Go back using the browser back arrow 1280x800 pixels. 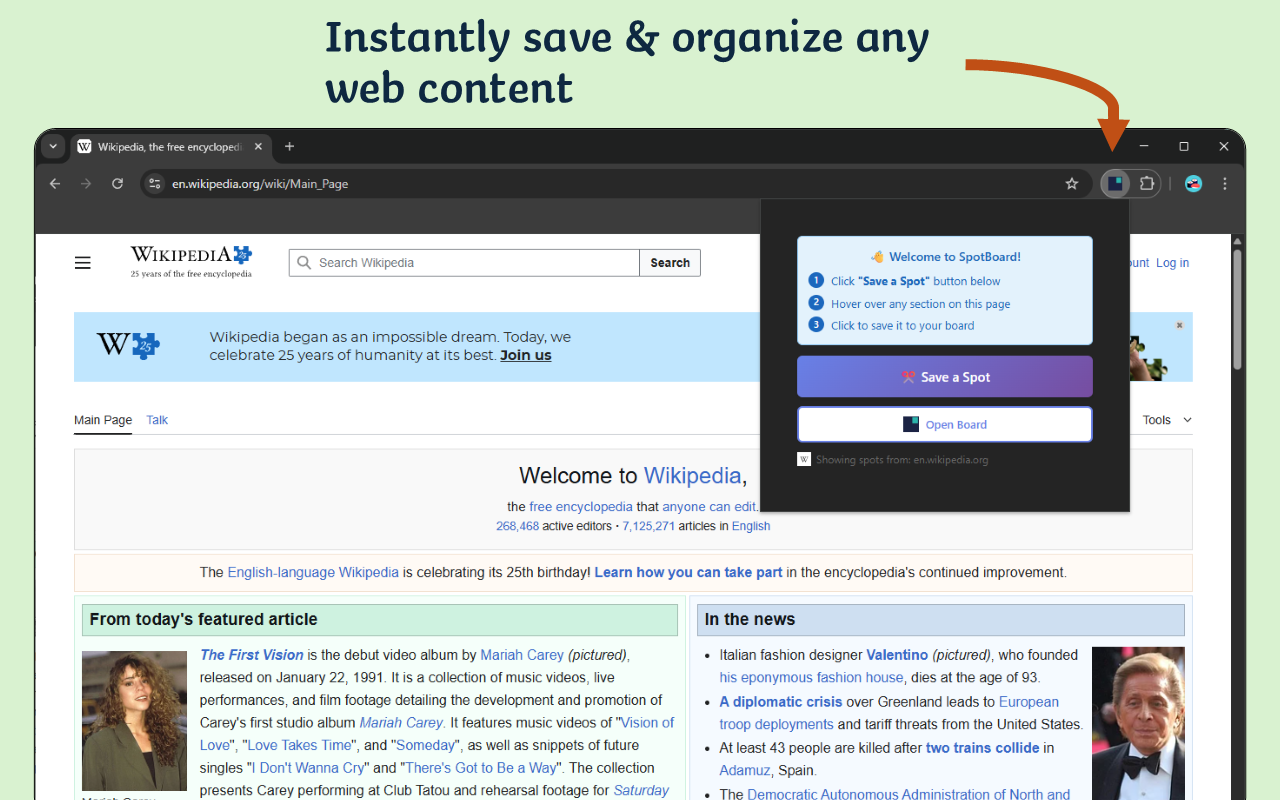[55, 184]
